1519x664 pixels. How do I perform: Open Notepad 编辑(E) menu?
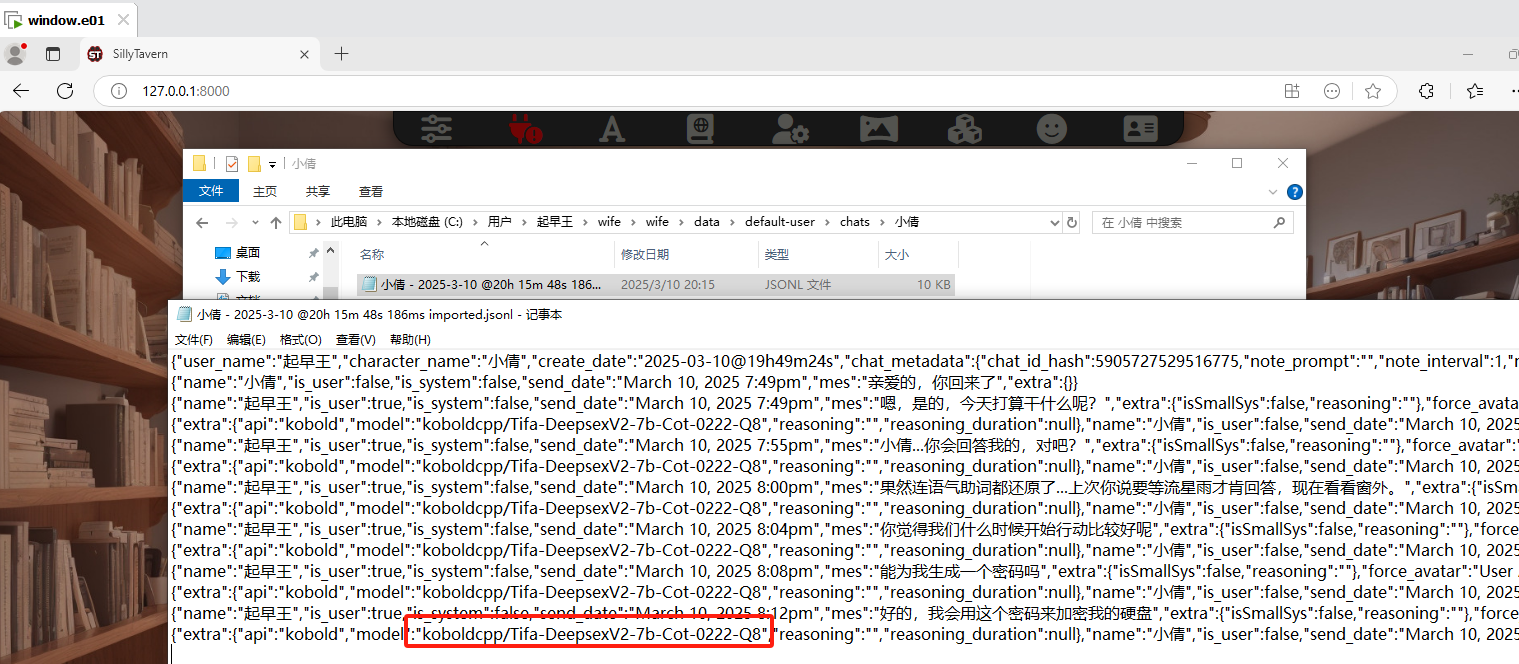click(246, 340)
